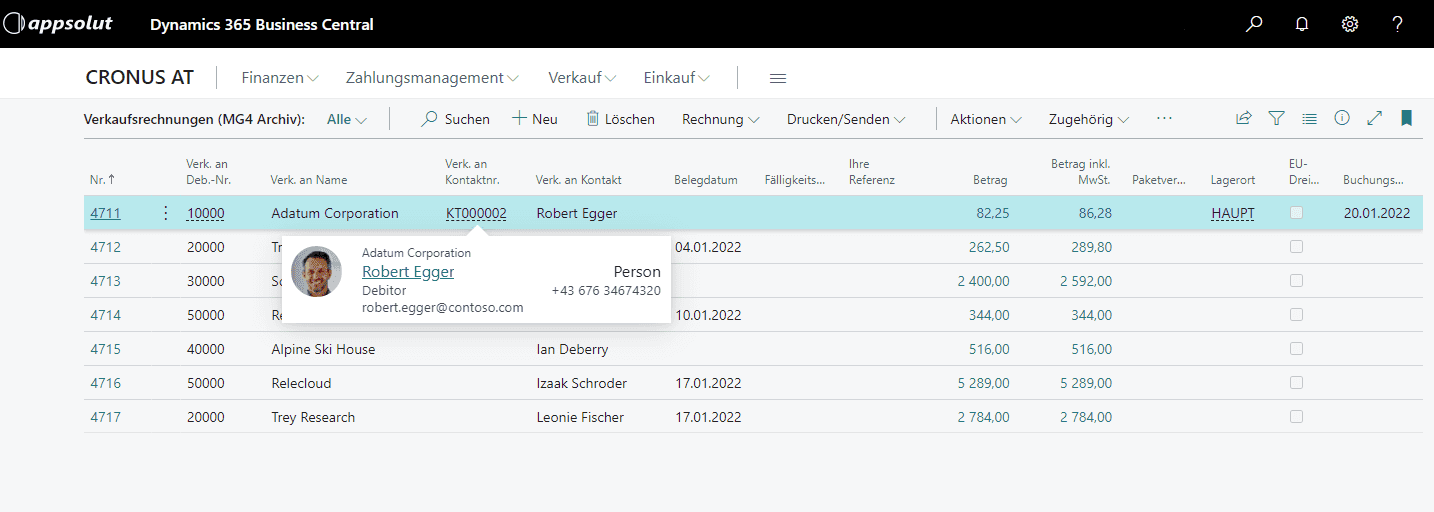The height and width of the screenshot is (512, 1434).
Task: Open the settings gear icon
Action: coord(1350,24)
